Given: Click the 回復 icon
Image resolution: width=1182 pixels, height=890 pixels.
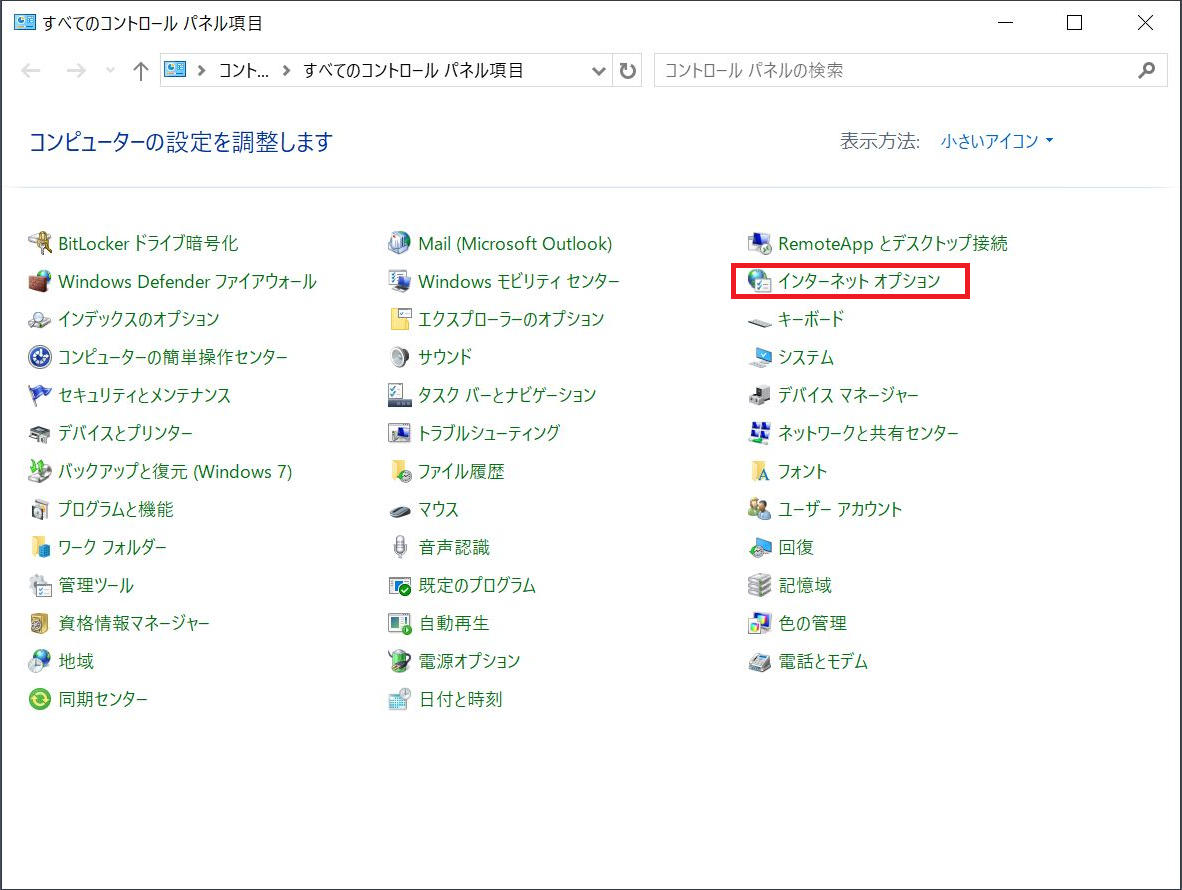Looking at the screenshot, I should (x=760, y=548).
